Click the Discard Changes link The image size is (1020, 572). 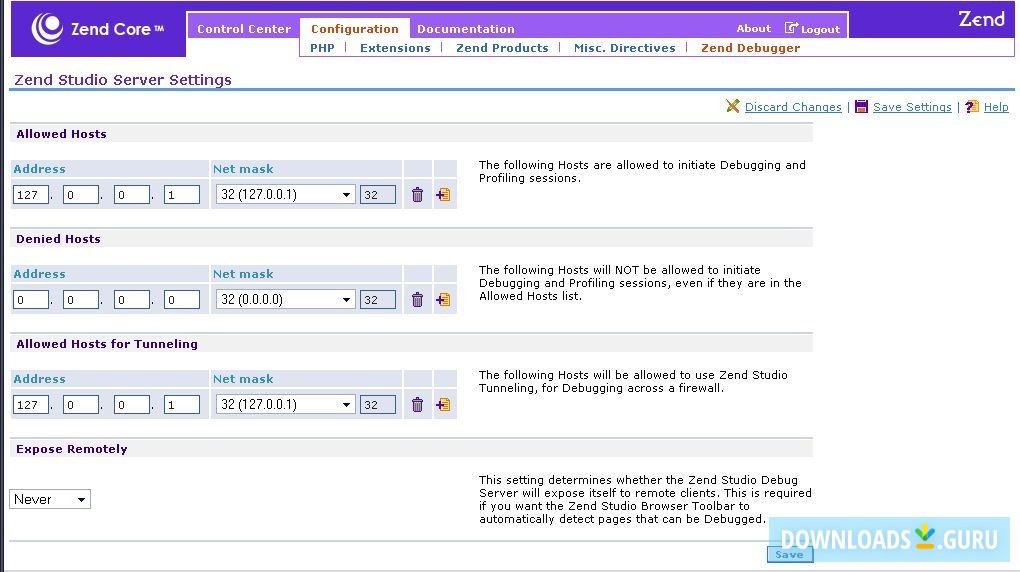click(793, 107)
